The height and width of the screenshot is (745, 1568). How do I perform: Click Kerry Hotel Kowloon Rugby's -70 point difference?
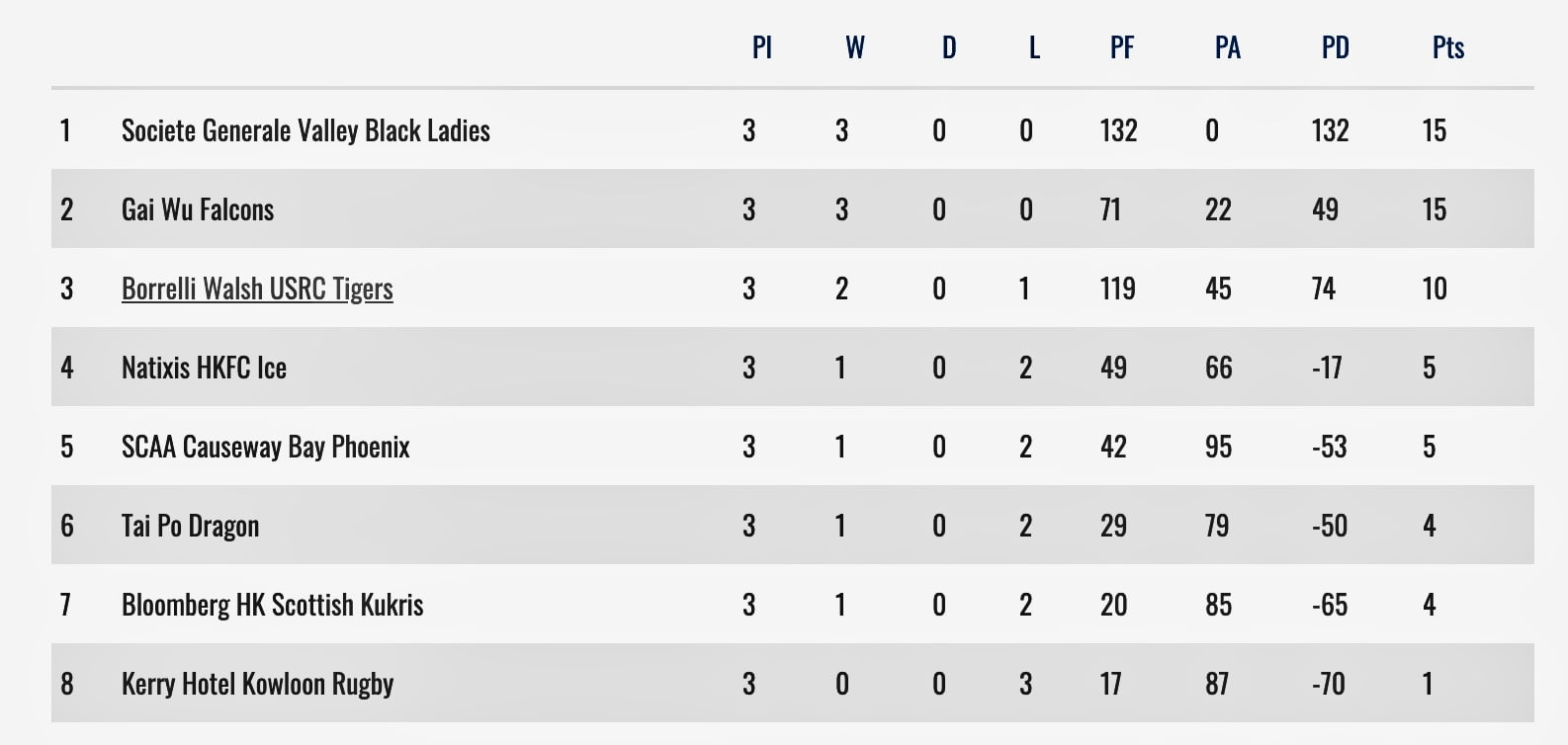pos(1328,684)
